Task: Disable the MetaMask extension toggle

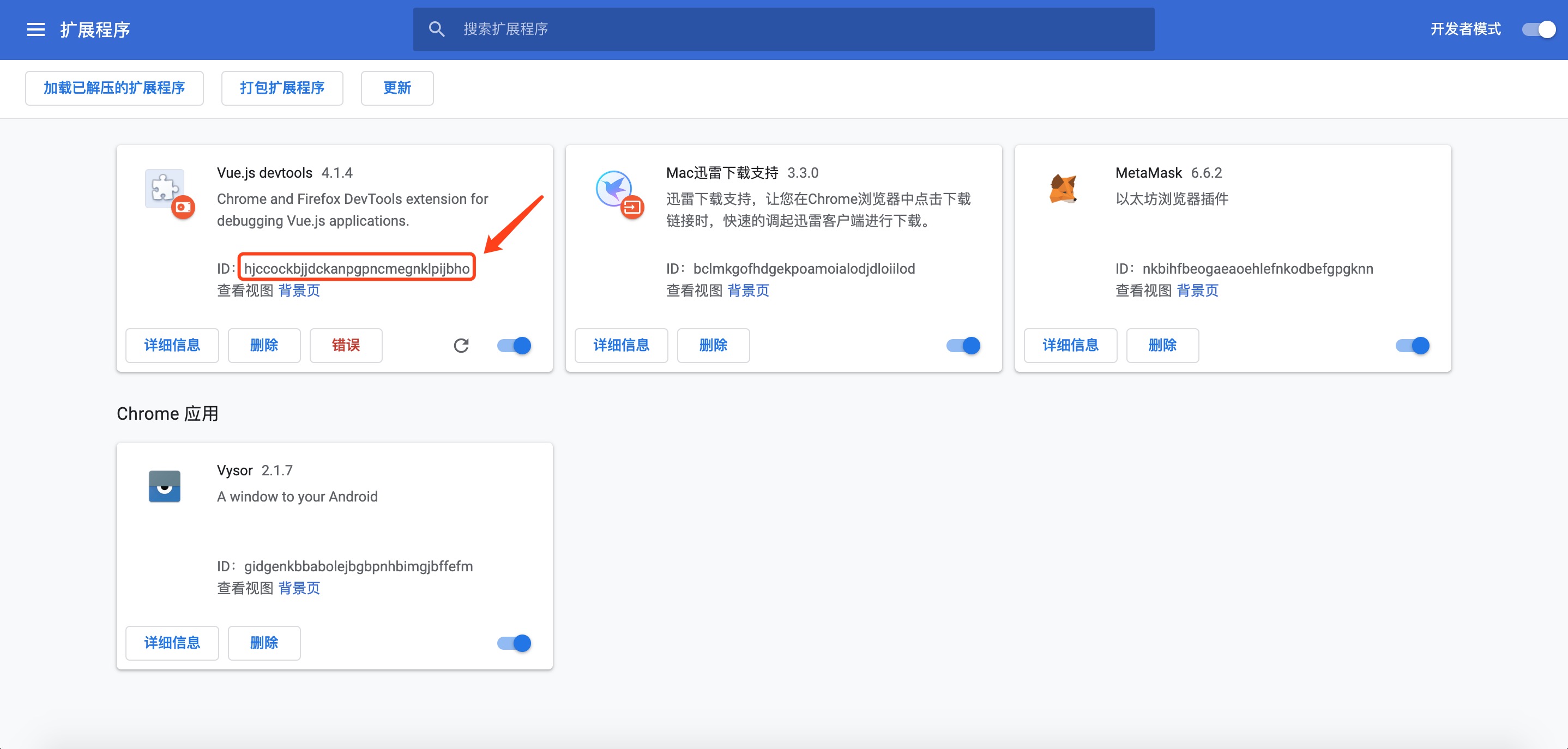Action: (1412, 345)
